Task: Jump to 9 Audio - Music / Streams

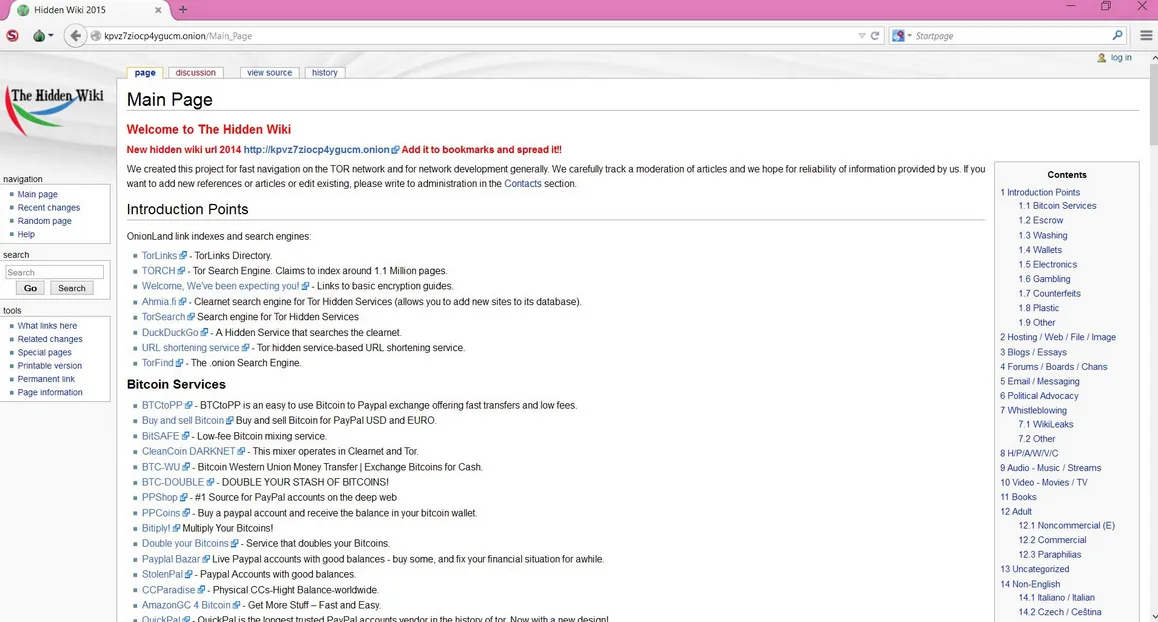Action: click(1050, 468)
